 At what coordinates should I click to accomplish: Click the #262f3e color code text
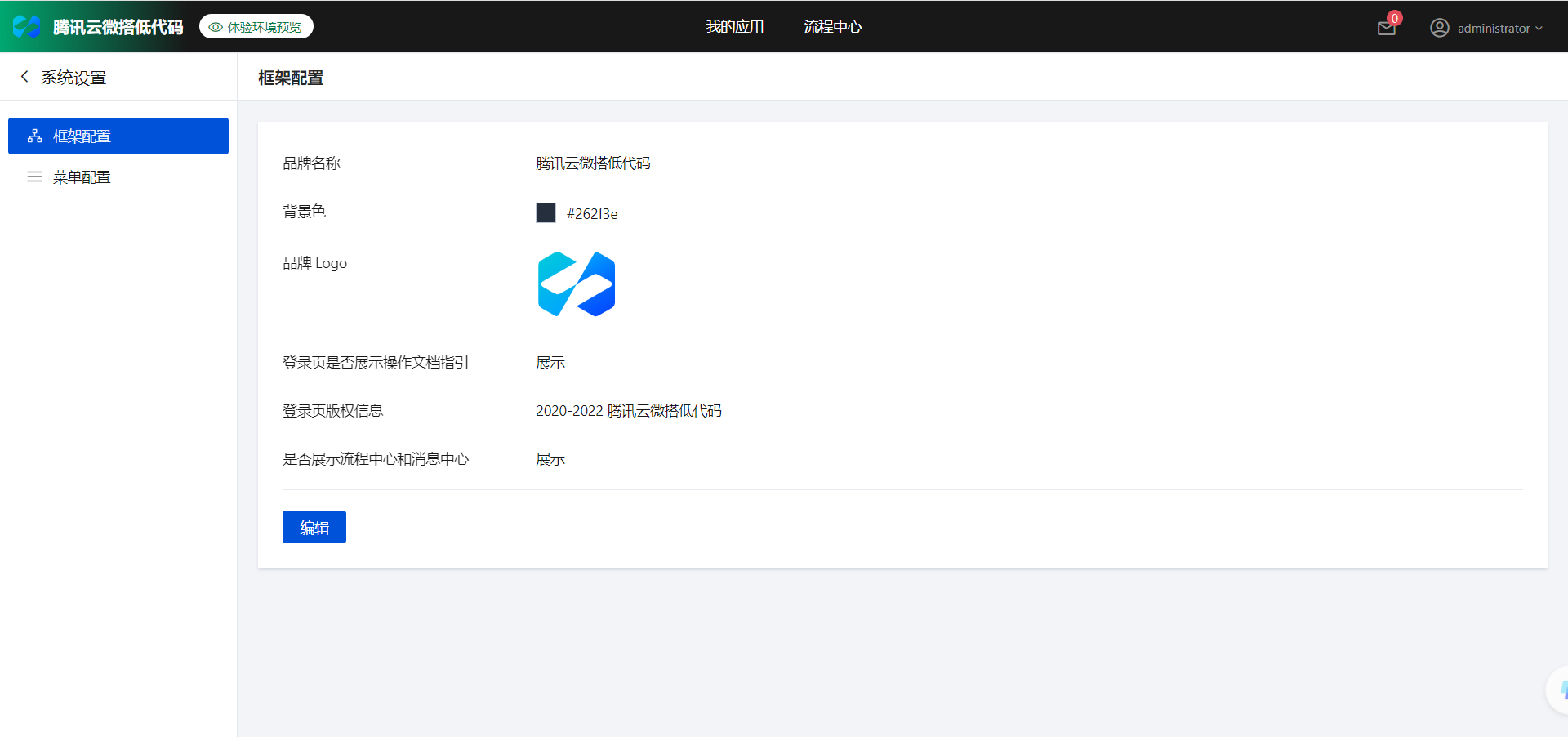click(592, 214)
